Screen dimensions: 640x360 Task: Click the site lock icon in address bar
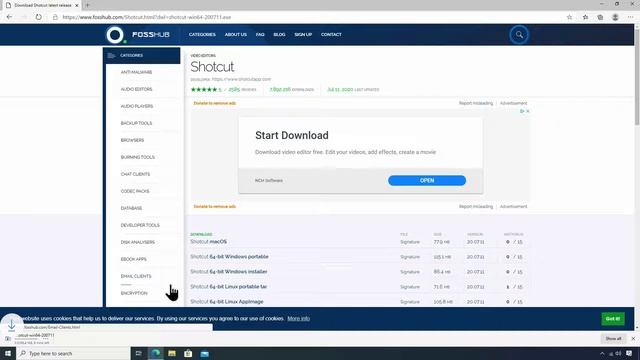[55, 17]
